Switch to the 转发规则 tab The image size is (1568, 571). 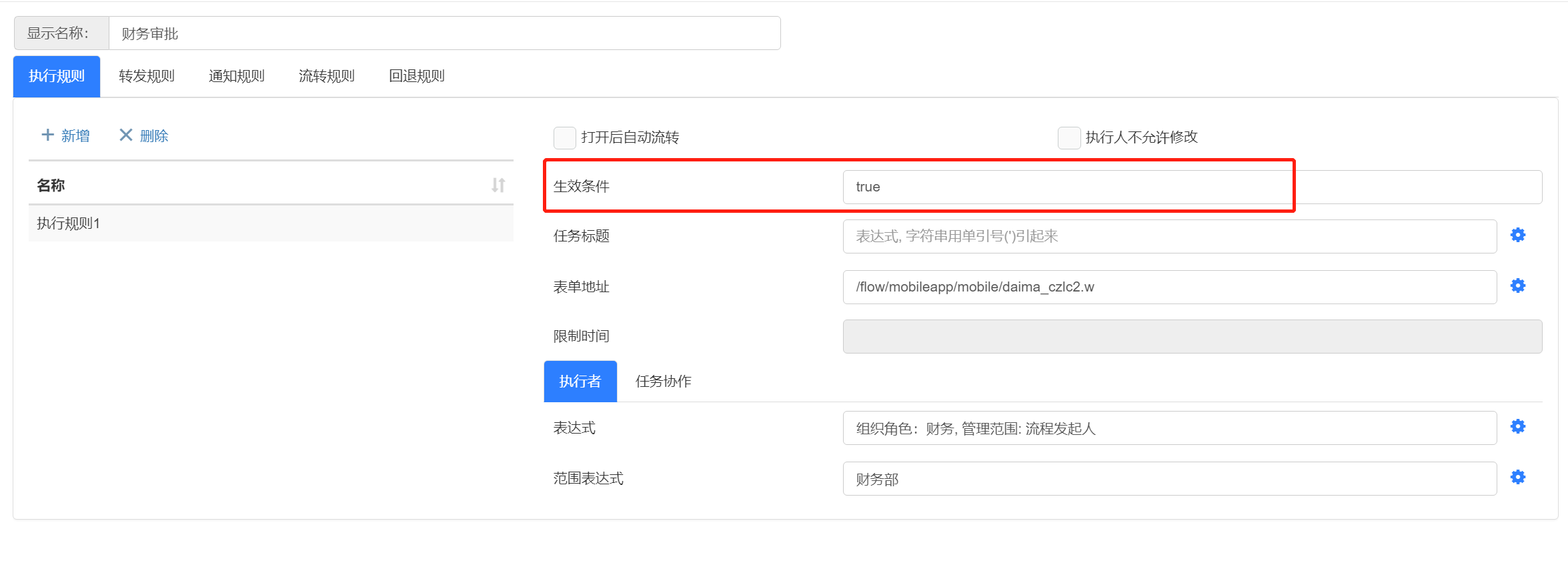pyautogui.click(x=147, y=77)
